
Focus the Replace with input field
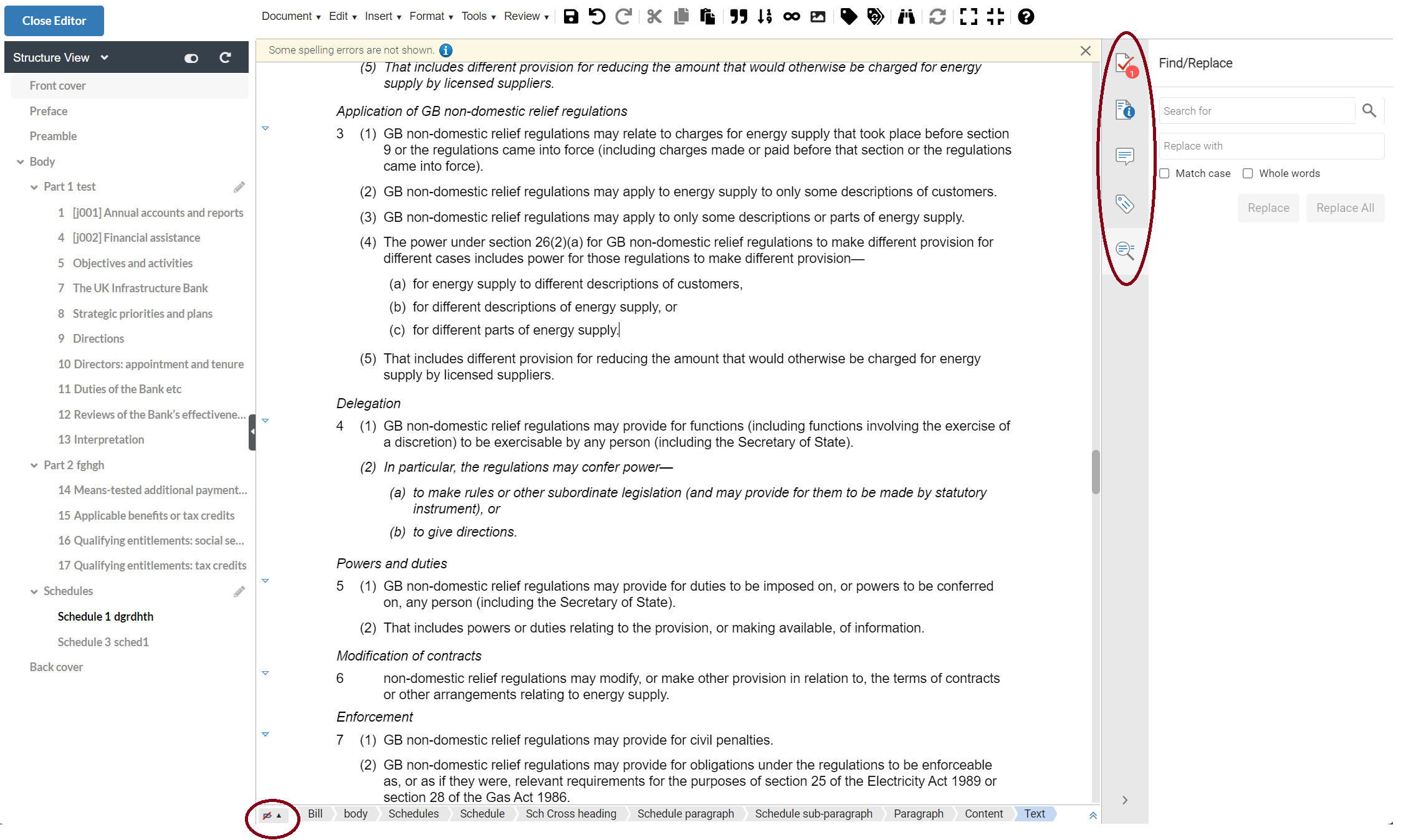pyautogui.click(x=1271, y=146)
